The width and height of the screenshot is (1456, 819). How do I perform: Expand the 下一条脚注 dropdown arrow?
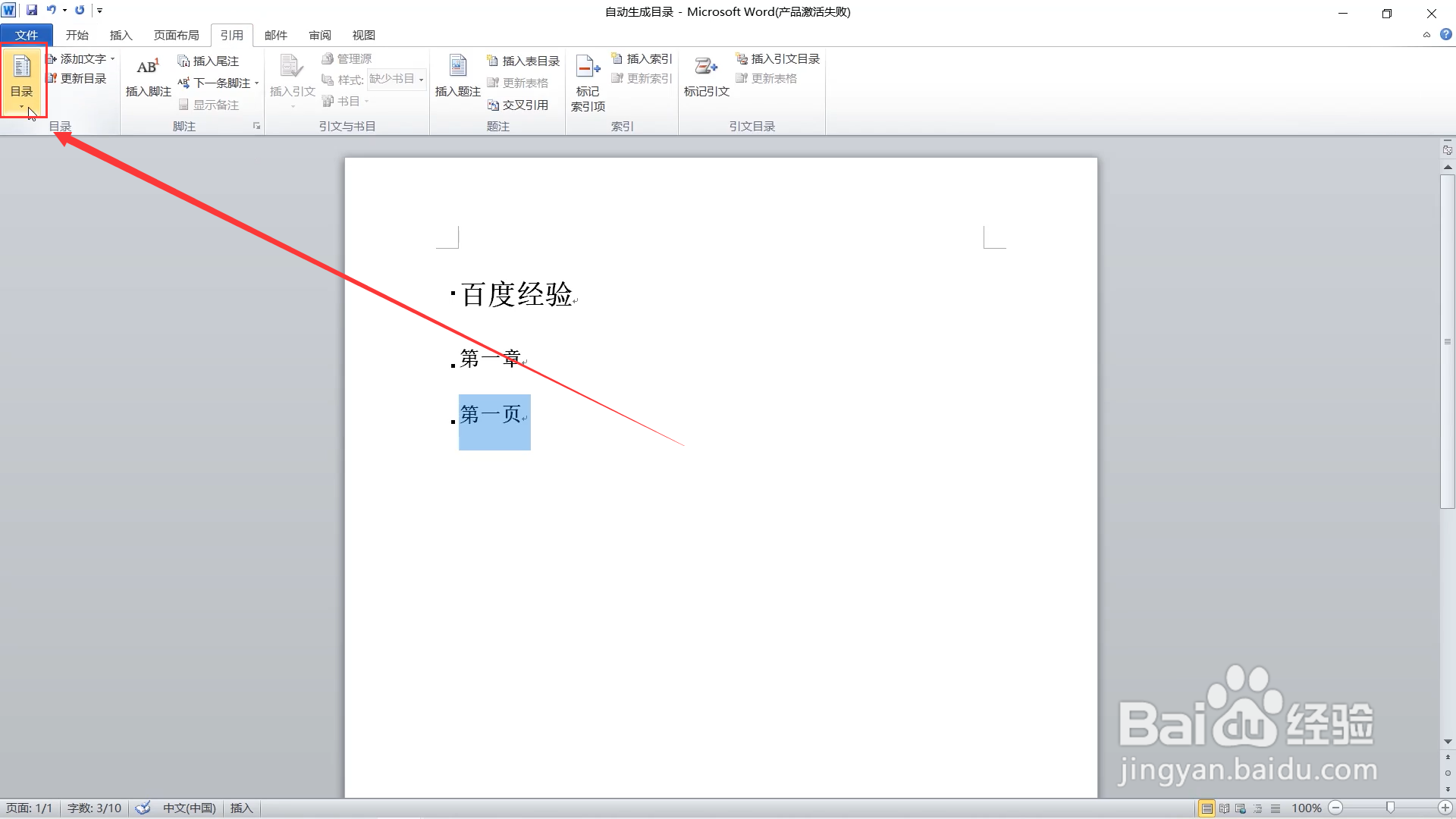(257, 83)
